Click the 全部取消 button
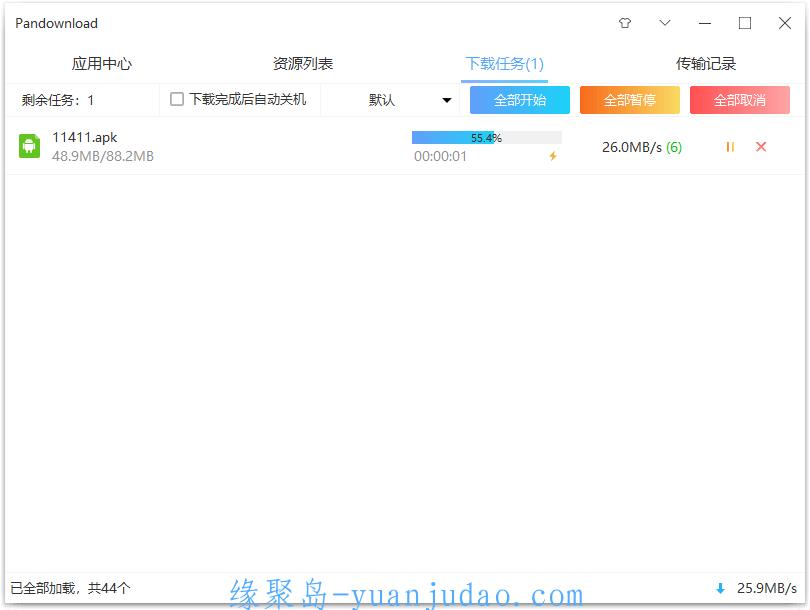Viewport: 810px width, 610px height. click(x=739, y=100)
